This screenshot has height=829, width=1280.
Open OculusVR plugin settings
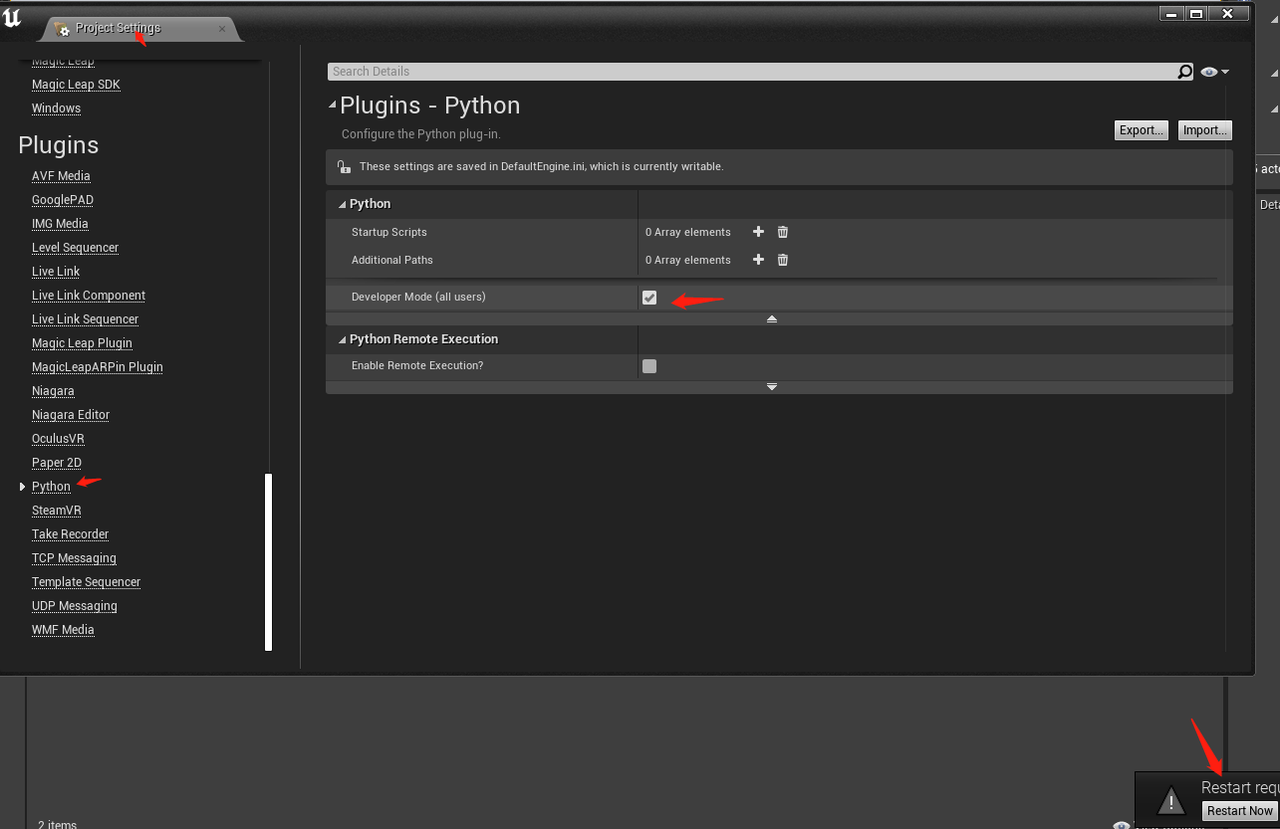pos(58,439)
